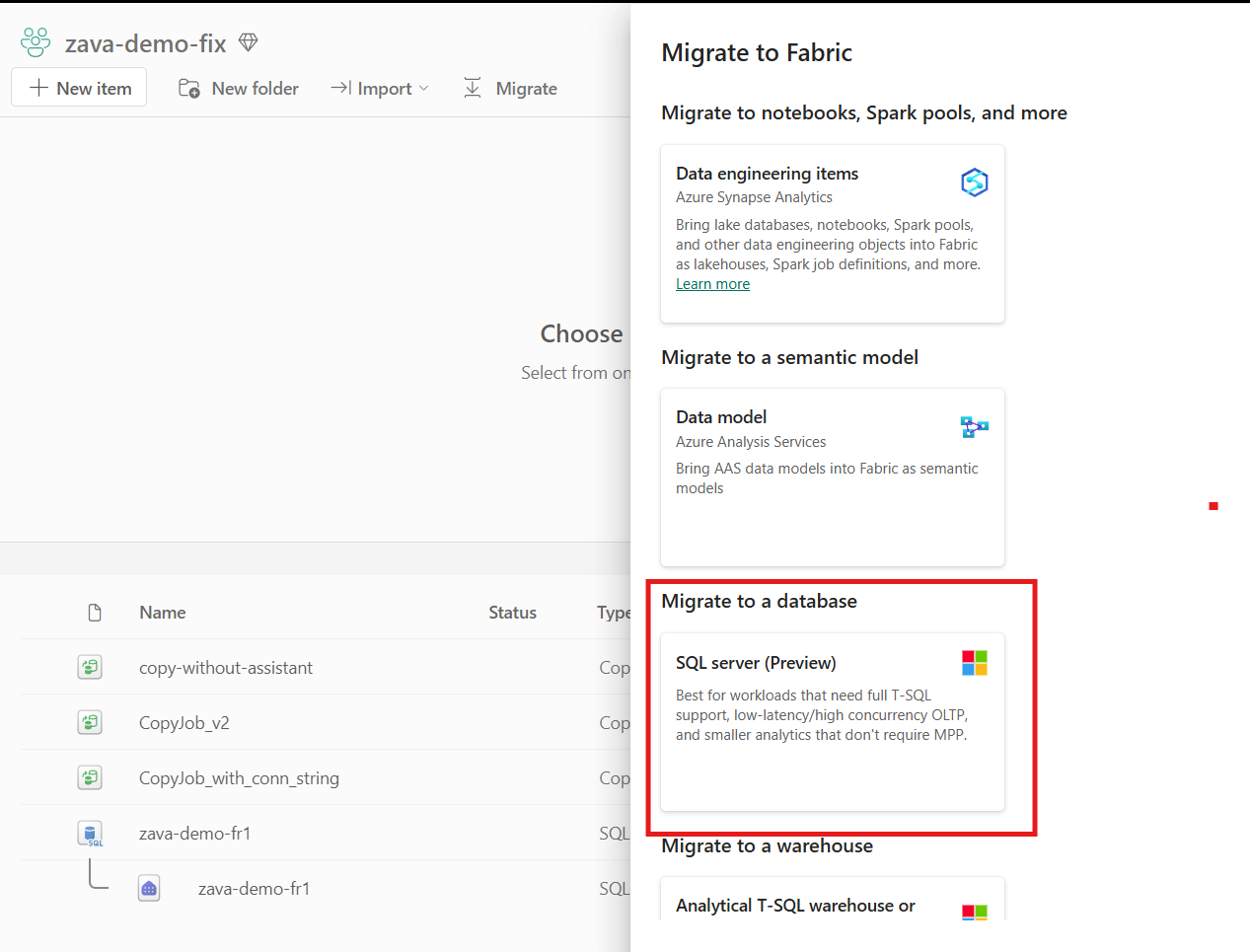Click the diamond icon beside zava-demo-fix
The image size is (1250, 952).
[247, 42]
